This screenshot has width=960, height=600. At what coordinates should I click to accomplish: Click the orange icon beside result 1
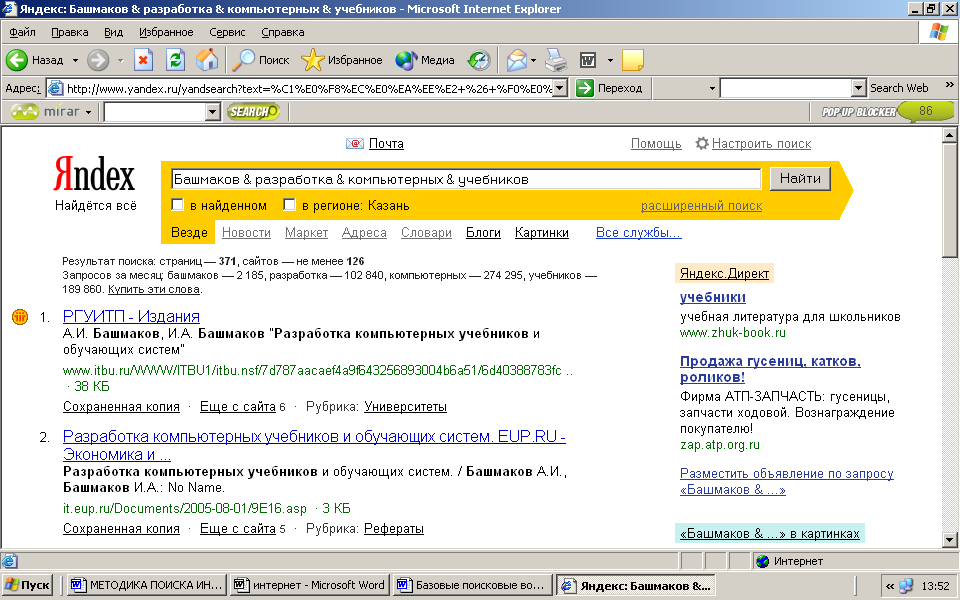tap(20, 317)
